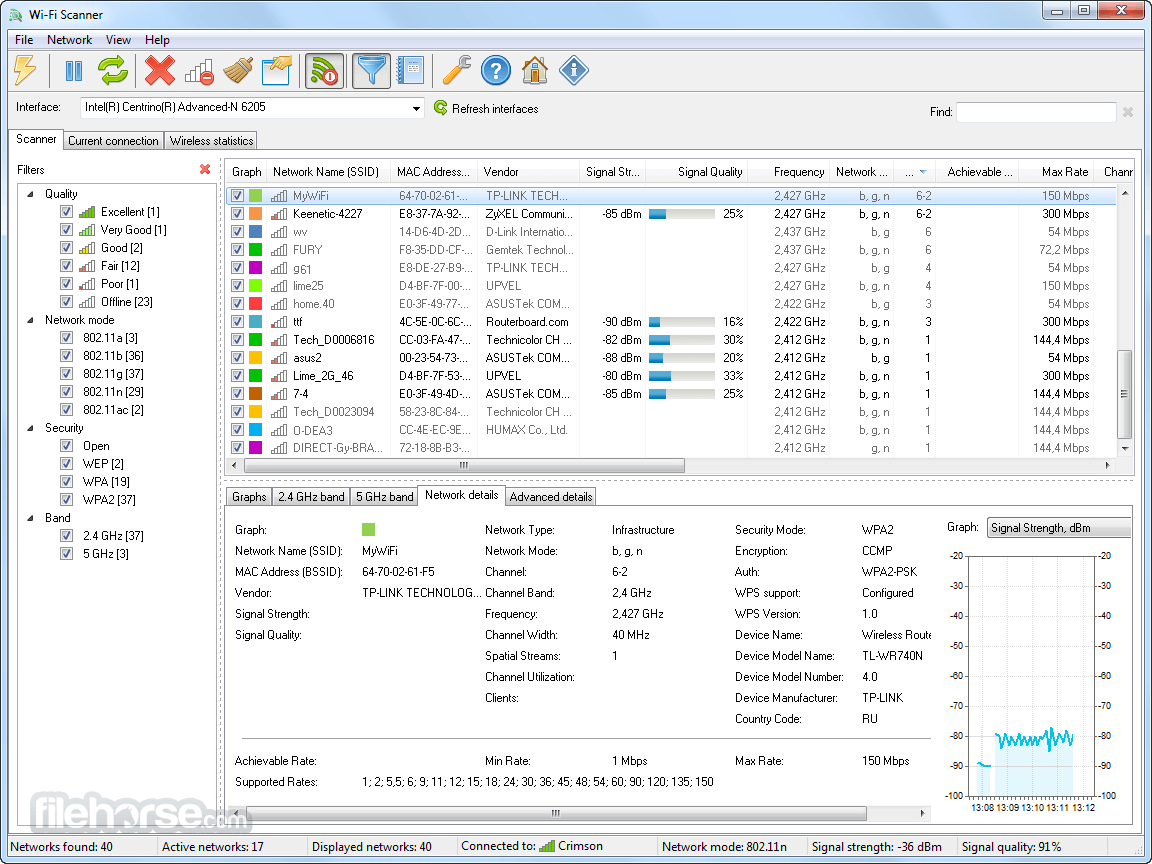Image resolution: width=1152 pixels, height=864 pixels.
Task: Click the notebook details icon
Action: (x=411, y=71)
